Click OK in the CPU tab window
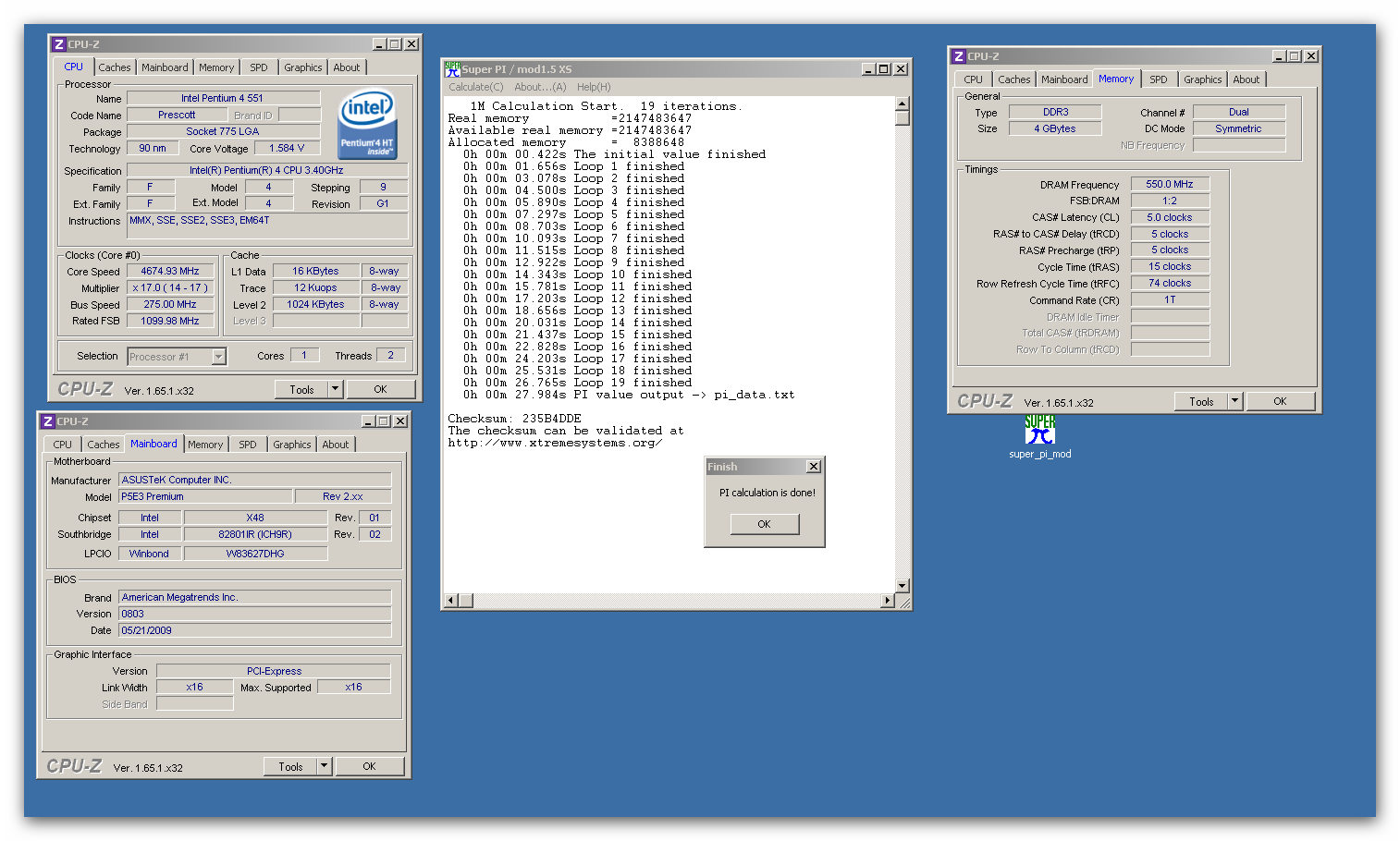 [x=380, y=389]
